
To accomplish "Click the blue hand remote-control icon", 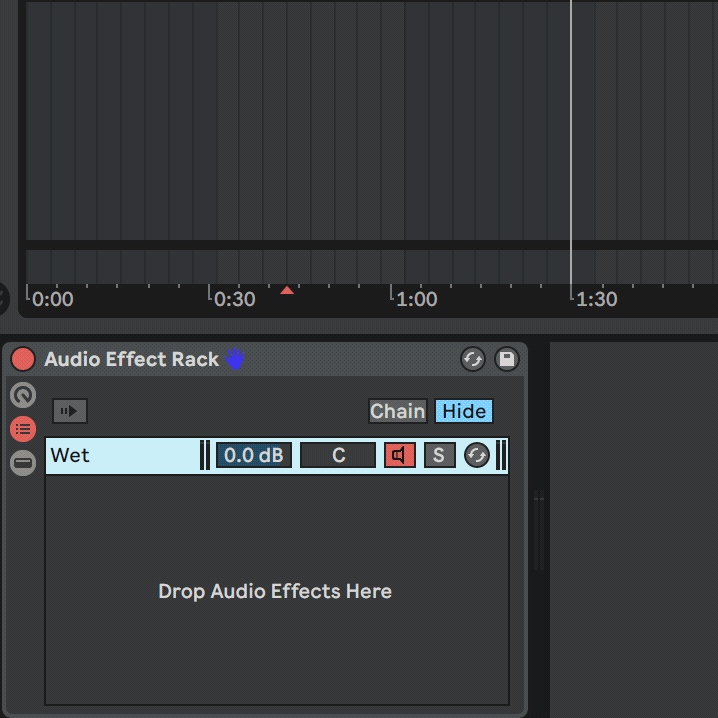I will click(x=235, y=359).
